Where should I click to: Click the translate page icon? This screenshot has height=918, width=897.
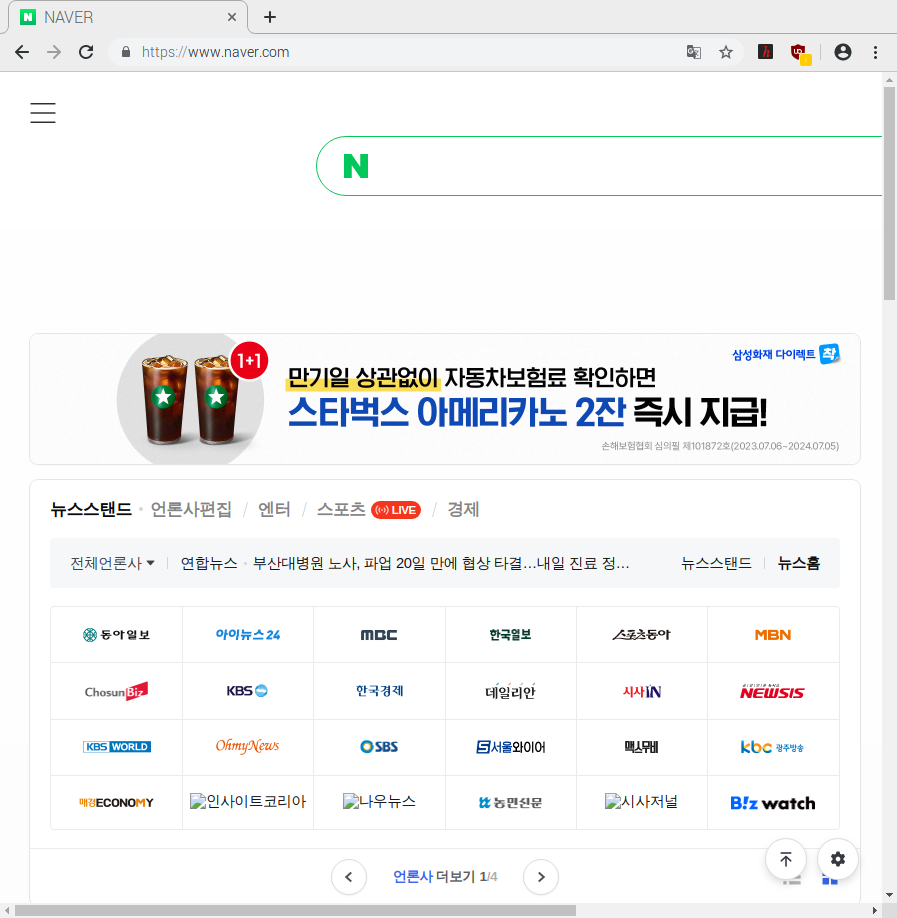[694, 52]
